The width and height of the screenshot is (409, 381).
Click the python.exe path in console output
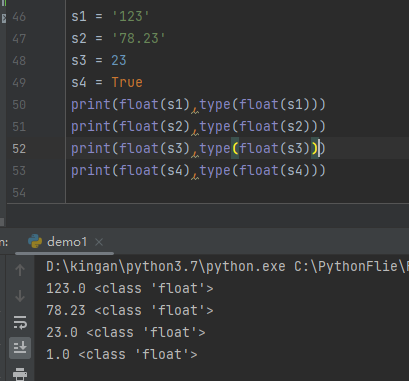click(x=166, y=266)
